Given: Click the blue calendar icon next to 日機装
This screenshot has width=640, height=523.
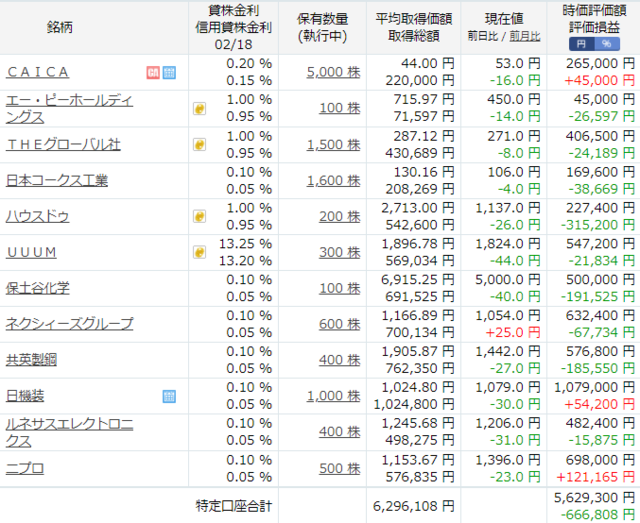Looking at the screenshot, I should [169, 396].
